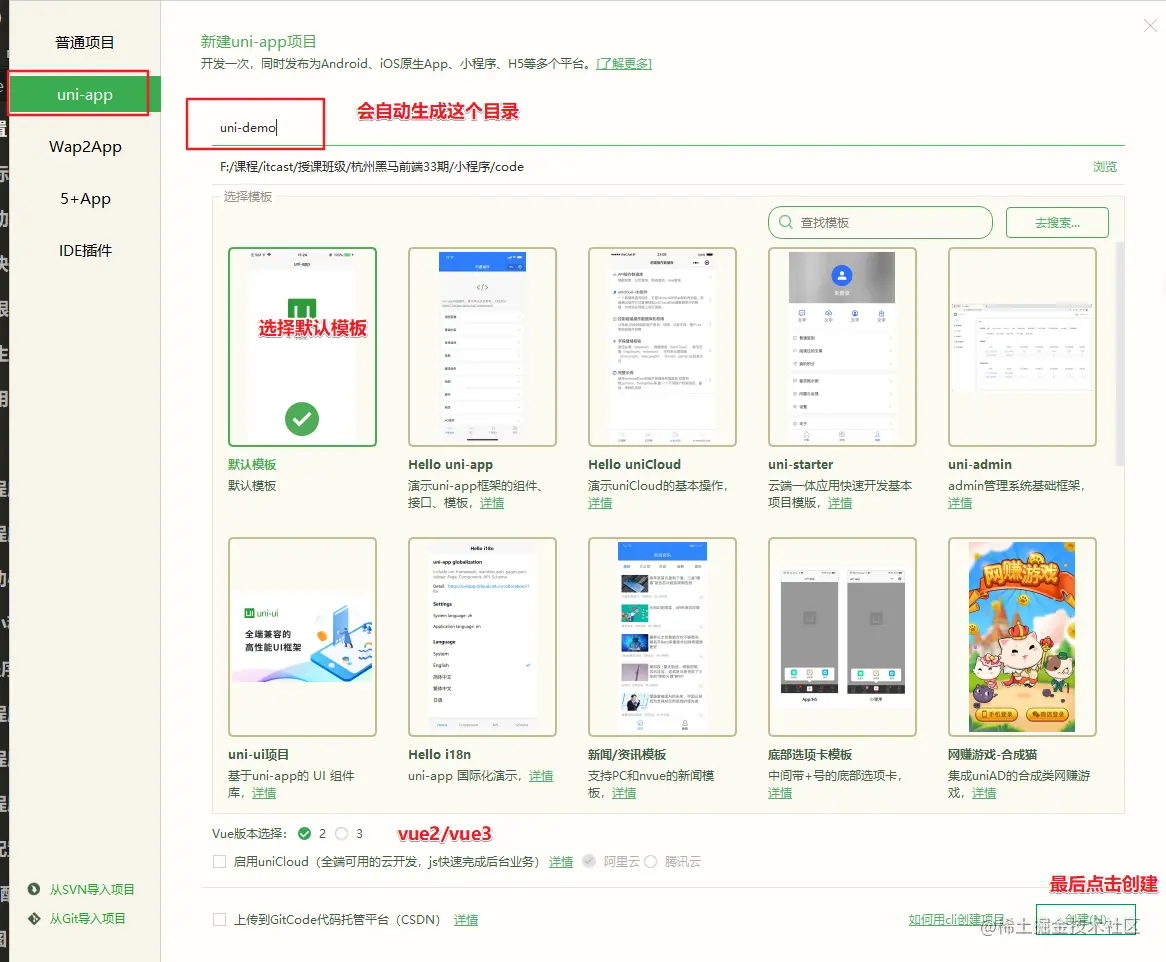Viewport: 1166px width, 962px height.
Task: Select the uni-ui项目 template thumbnail
Action: pos(302,636)
